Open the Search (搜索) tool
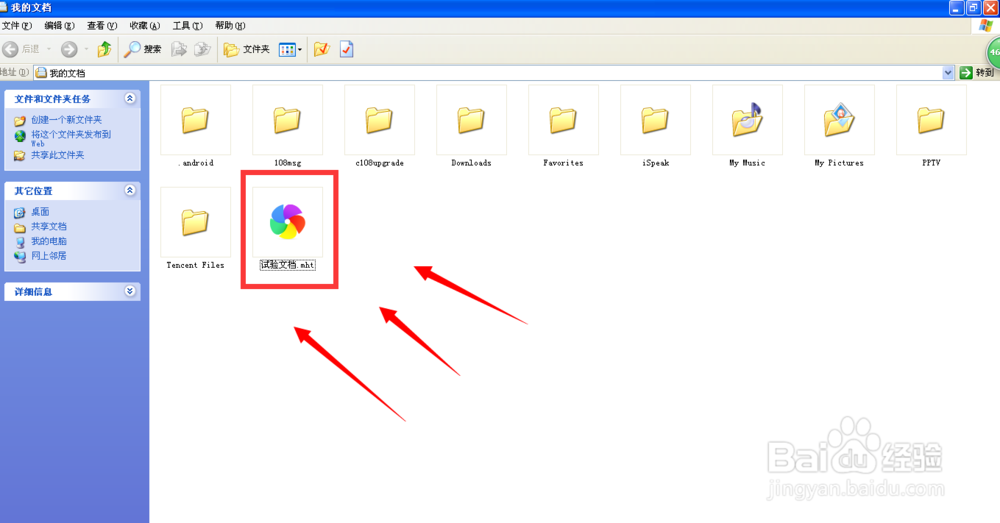 pos(143,49)
